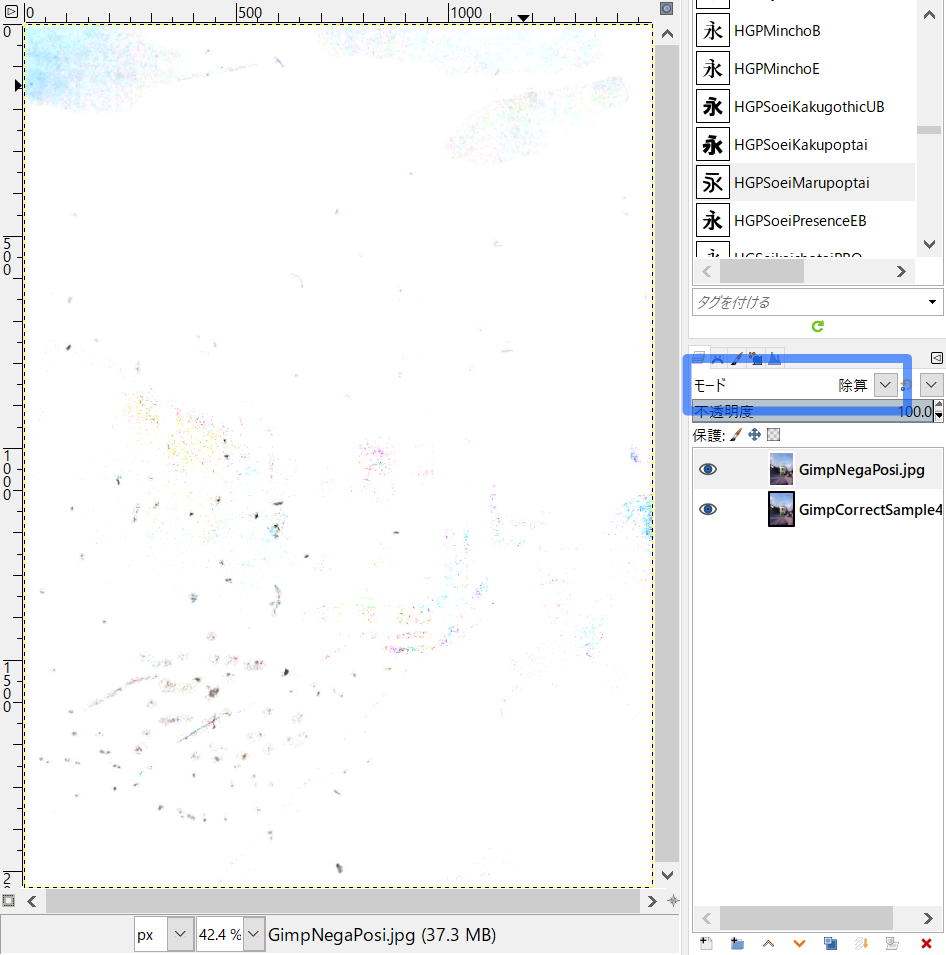The image size is (946, 955).
Task: Click the GimpCorrectSample4 layer thumbnail
Action: pos(781,509)
